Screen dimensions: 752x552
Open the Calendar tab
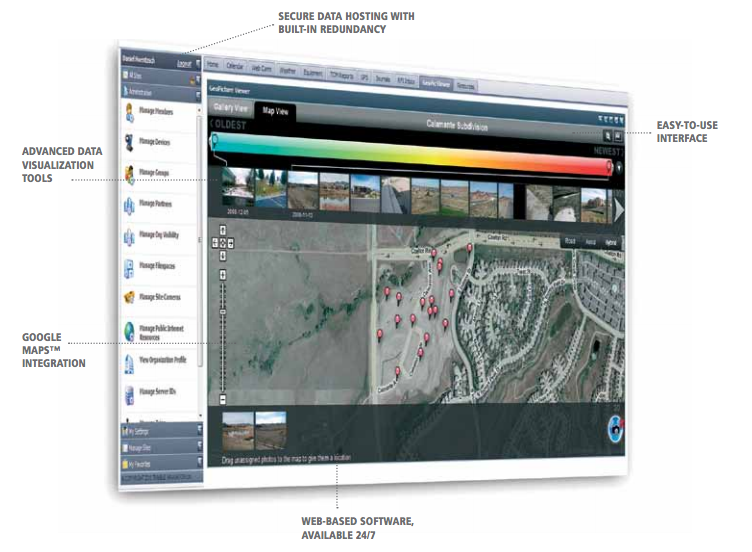tap(236, 66)
